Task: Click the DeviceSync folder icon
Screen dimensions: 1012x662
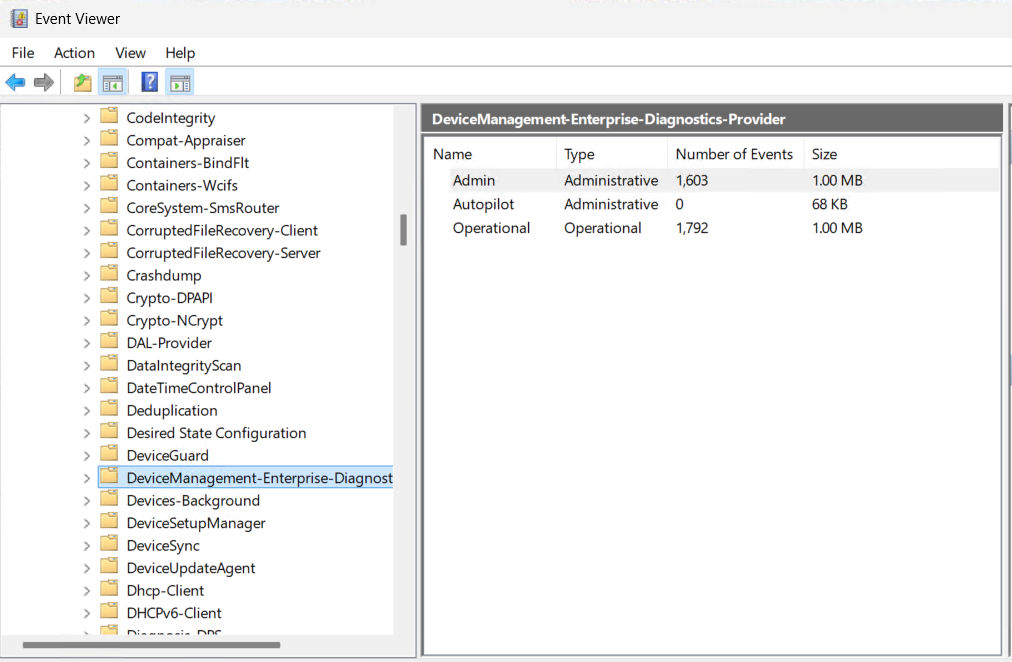Action: pos(110,544)
